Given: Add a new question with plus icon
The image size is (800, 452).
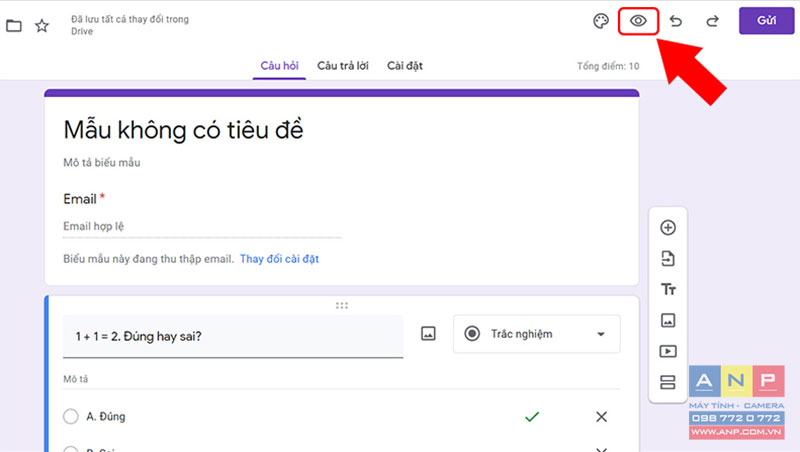Looking at the screenshot, I should (x=668, y=228).
